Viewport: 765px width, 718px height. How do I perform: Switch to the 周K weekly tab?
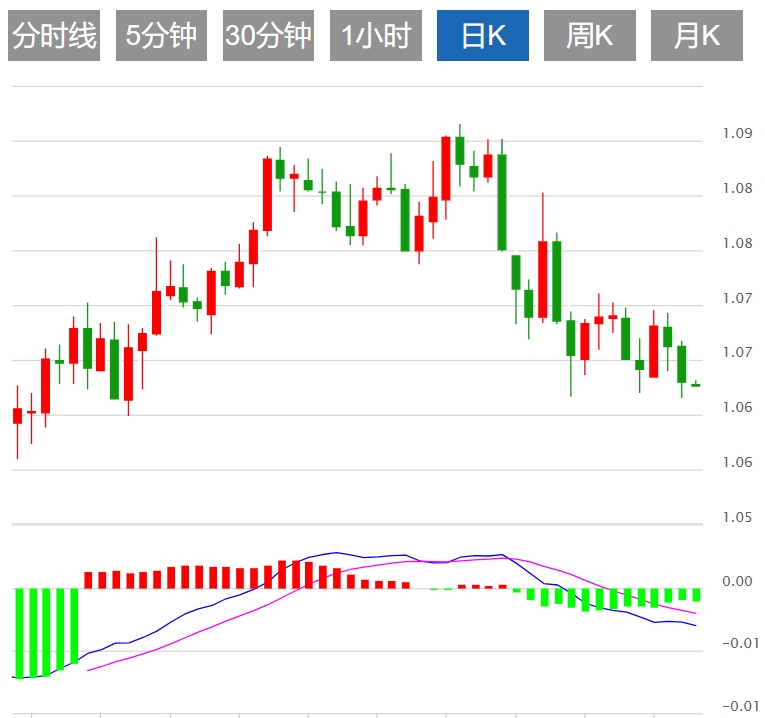click(590, 36)
